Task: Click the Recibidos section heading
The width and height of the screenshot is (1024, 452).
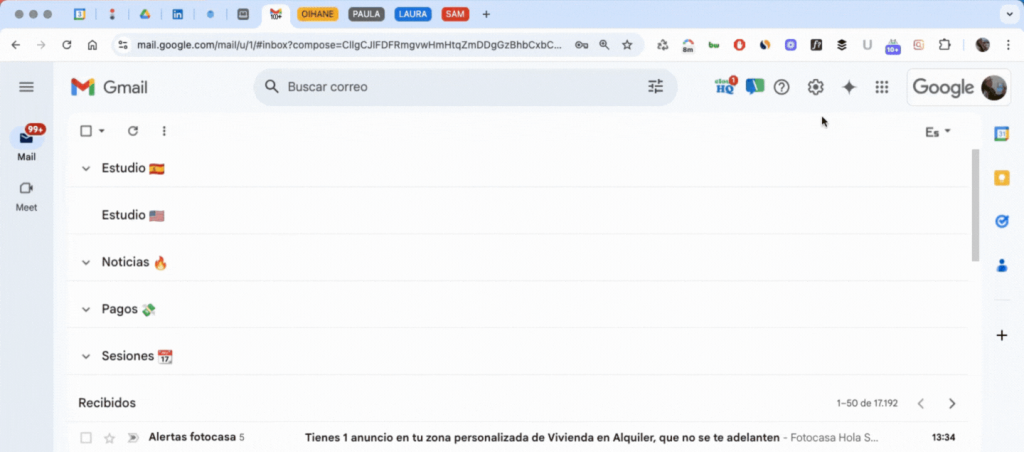Action: (x=107, y=403)
